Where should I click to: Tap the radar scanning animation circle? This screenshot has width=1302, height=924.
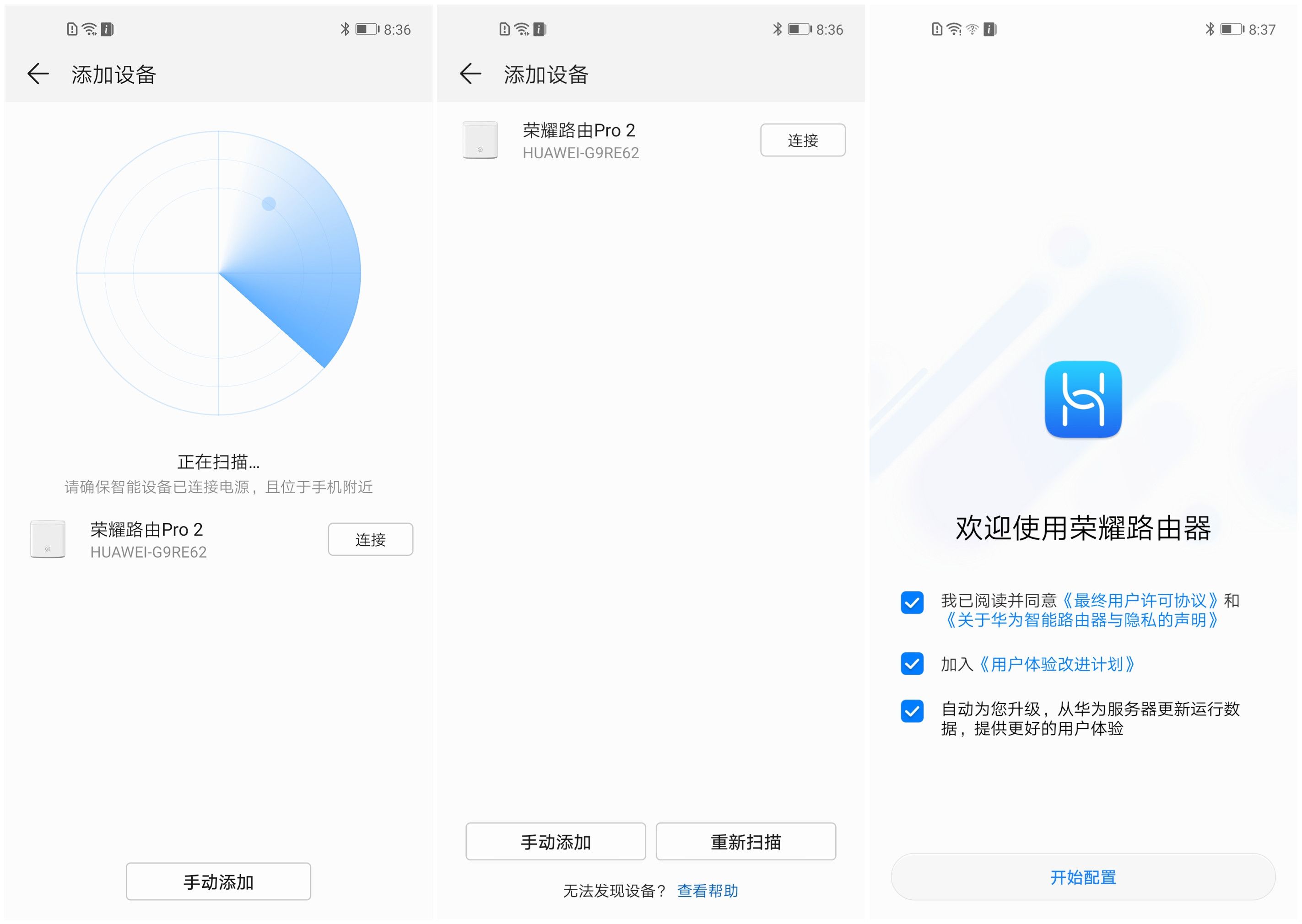[x=219, y=273]
